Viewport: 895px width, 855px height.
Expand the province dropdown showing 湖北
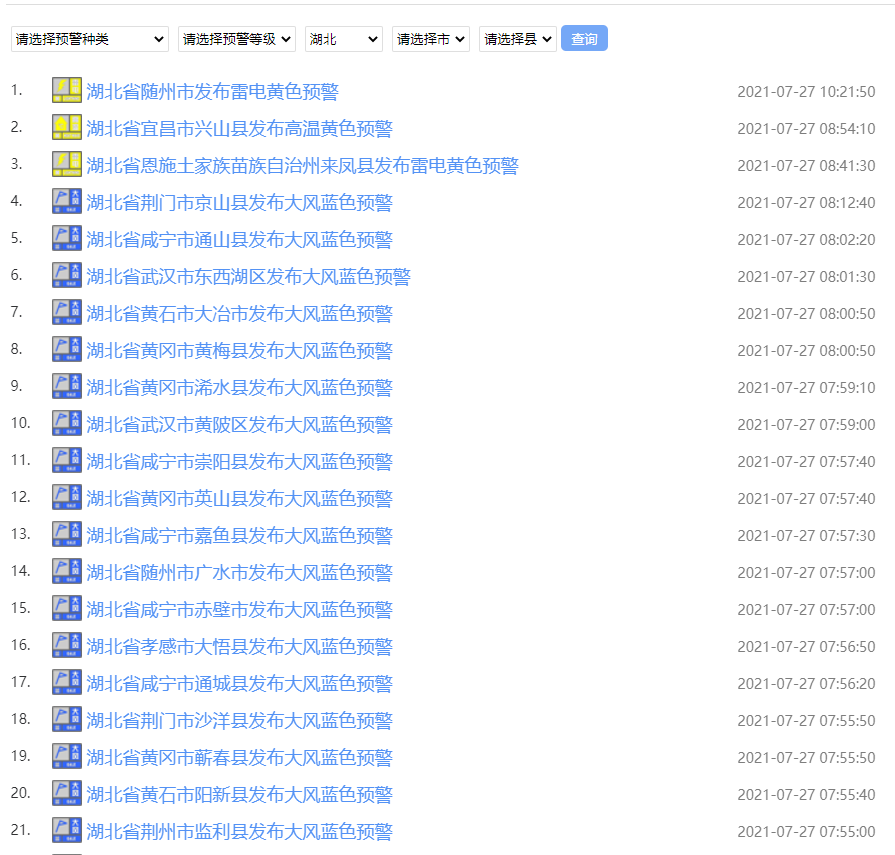coord(344,39)
